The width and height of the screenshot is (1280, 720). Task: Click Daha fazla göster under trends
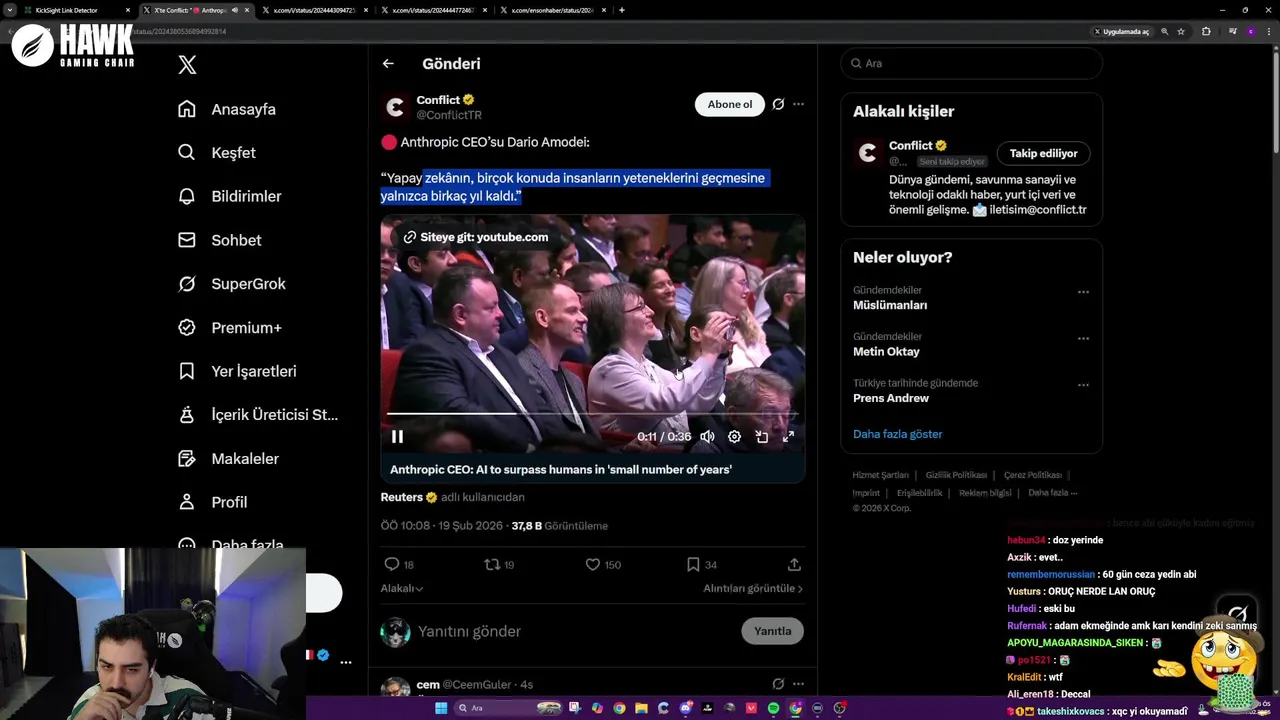(897, 434)
